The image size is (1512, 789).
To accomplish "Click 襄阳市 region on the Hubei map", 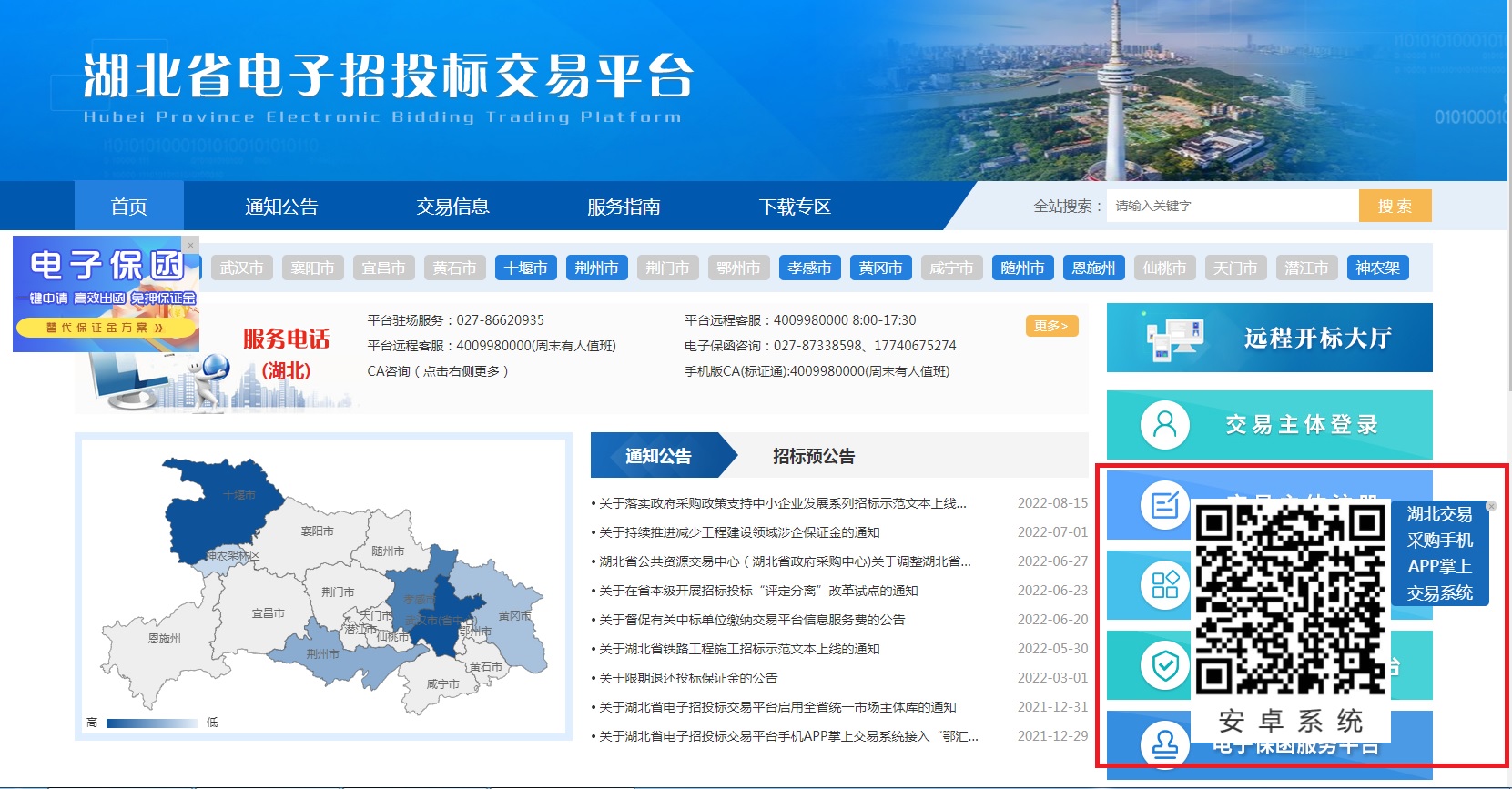I will coord(317,531).
